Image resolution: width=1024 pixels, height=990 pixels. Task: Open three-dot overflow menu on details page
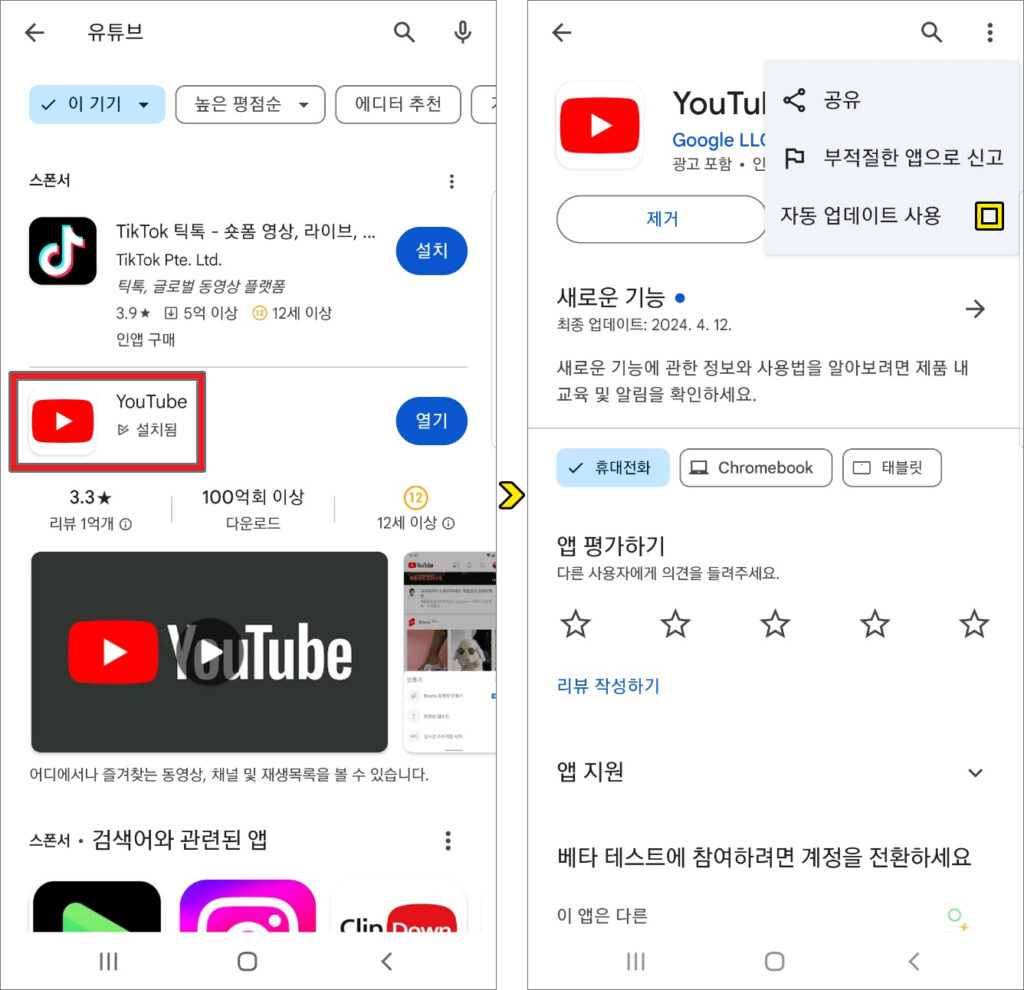pyautogui.click(x=990, y=32)
